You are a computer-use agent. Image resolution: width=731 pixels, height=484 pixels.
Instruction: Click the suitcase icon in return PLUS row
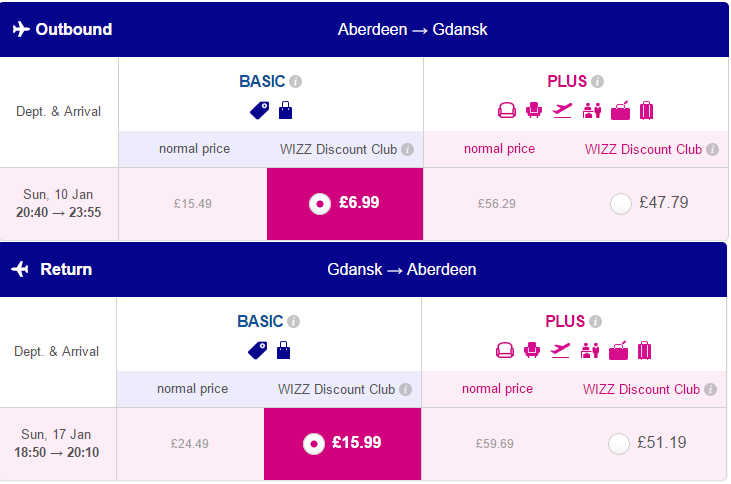(x=645, y=350)
